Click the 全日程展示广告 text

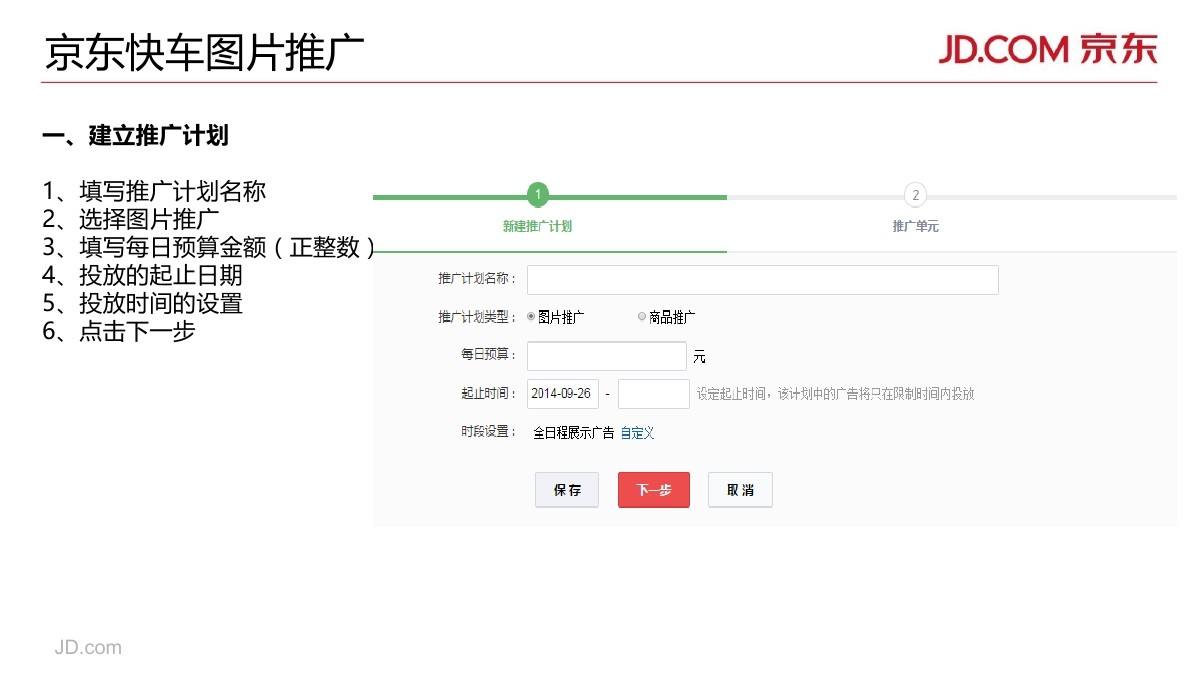click(x=573, y=433)
